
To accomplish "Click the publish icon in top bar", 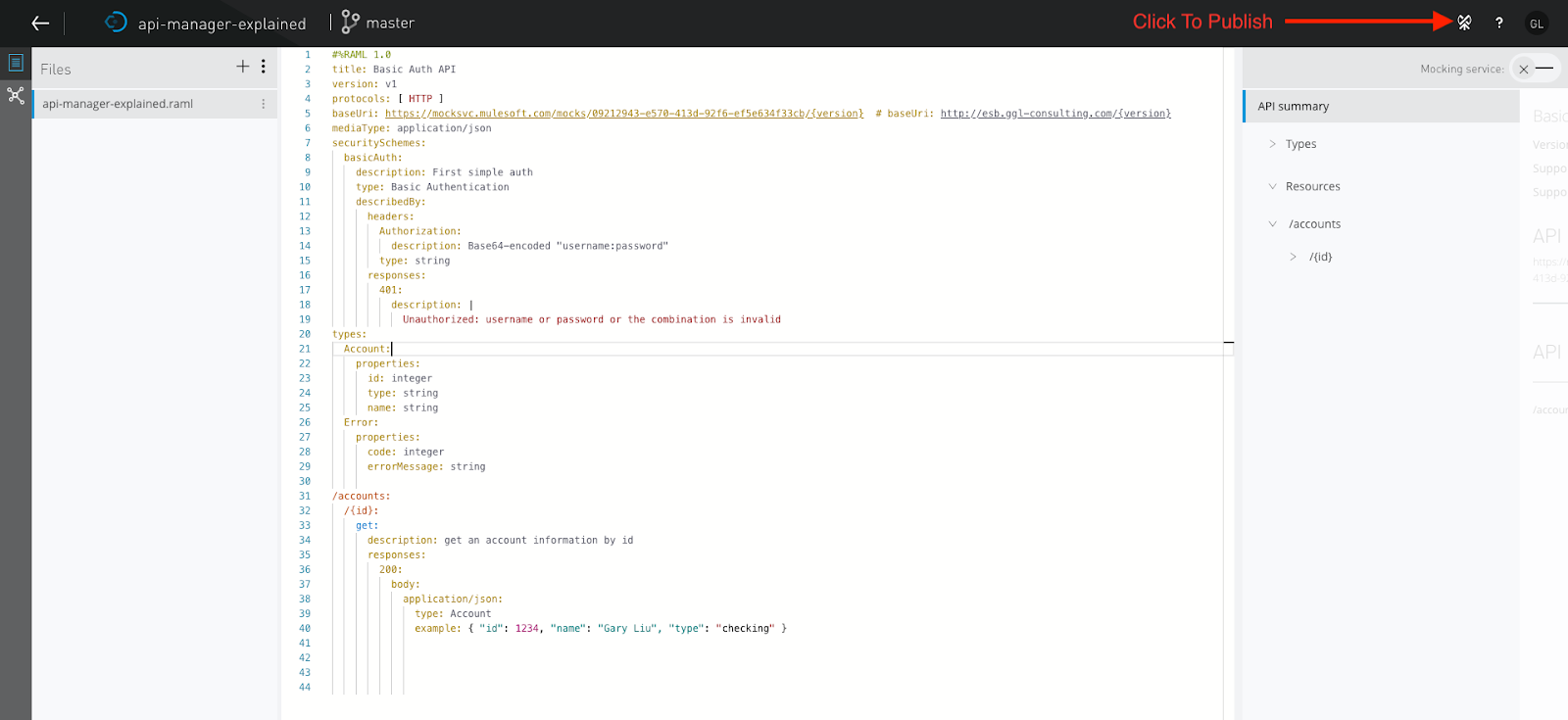I will point(1464,23).
